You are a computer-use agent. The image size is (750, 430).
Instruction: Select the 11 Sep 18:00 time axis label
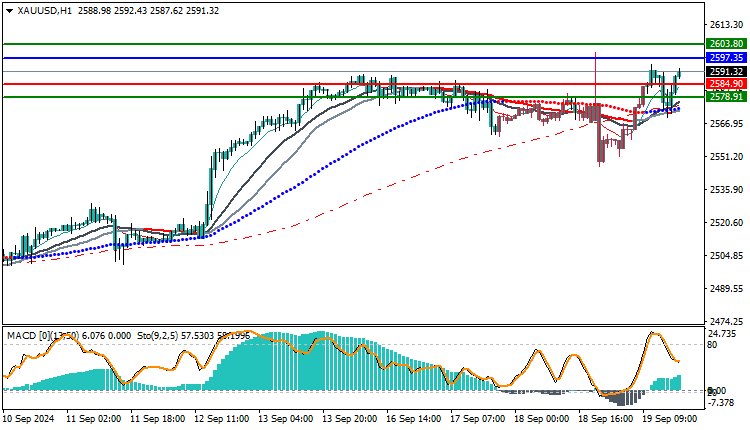point(157,419)
